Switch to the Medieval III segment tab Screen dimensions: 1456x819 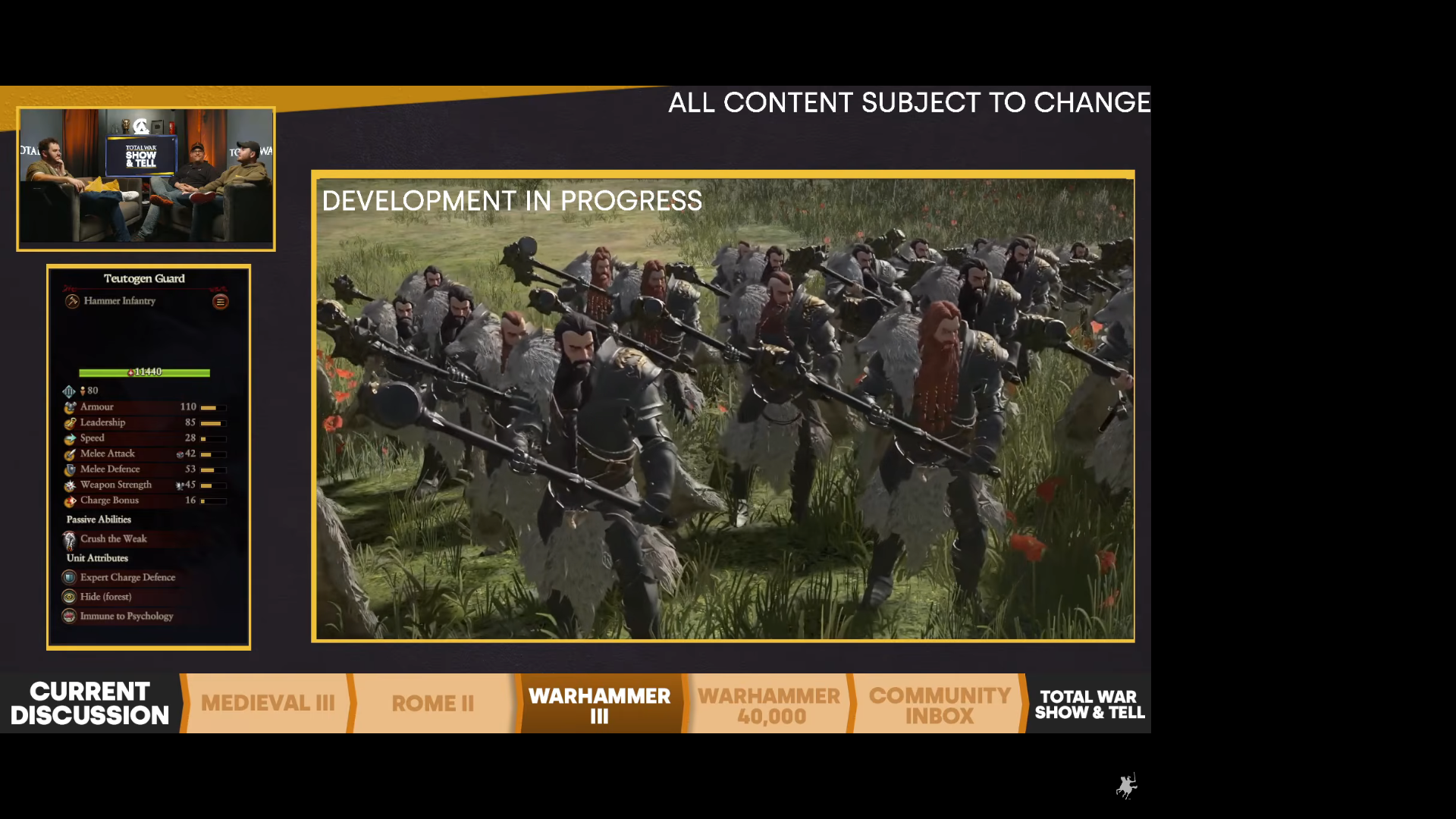268,703
